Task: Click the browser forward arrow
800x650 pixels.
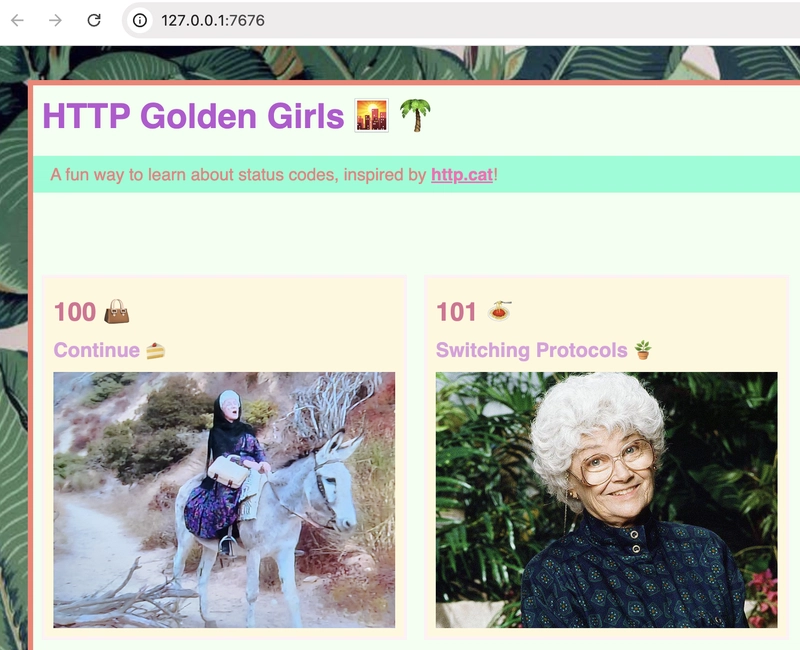Action: click(x=55, y=20)
